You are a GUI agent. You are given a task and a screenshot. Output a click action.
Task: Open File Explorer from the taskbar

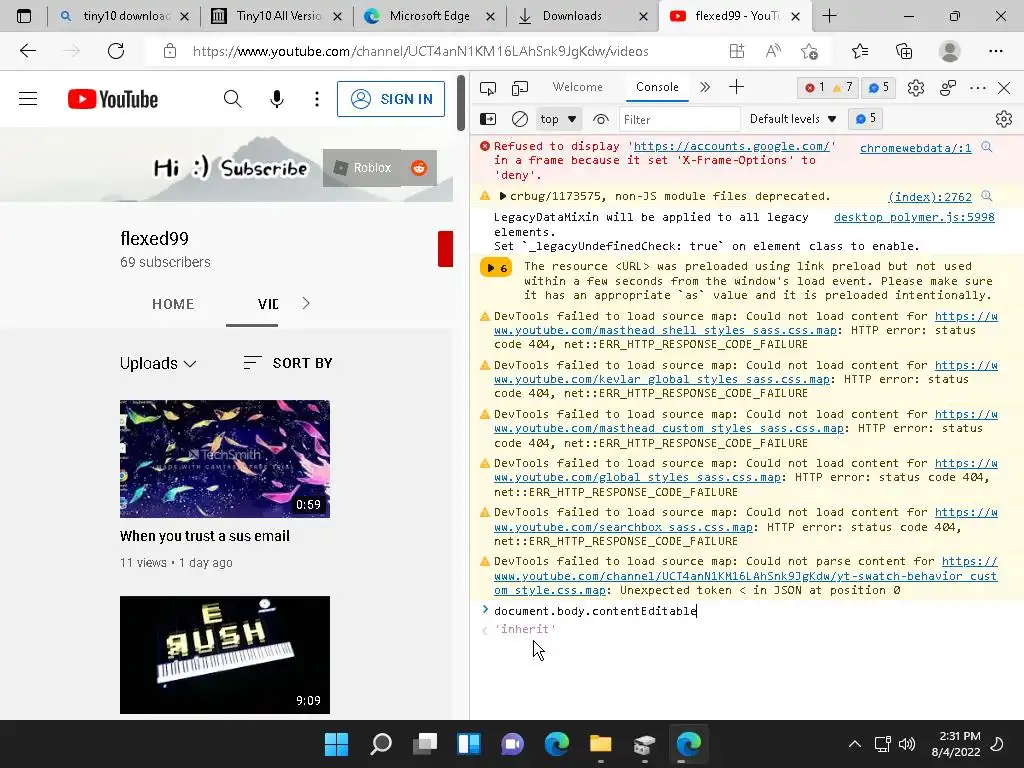(600, 744)
